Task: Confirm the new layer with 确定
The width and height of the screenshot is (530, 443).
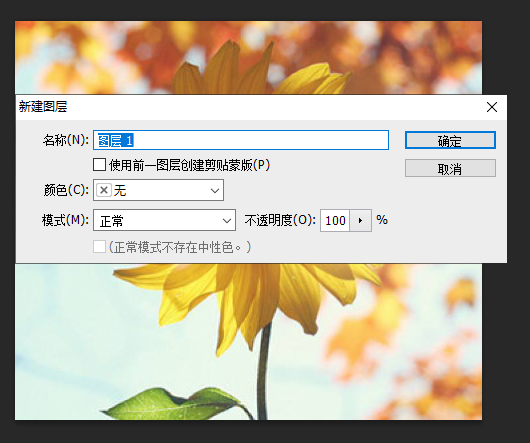Action: pyautogui.click(x=450, y=140)
